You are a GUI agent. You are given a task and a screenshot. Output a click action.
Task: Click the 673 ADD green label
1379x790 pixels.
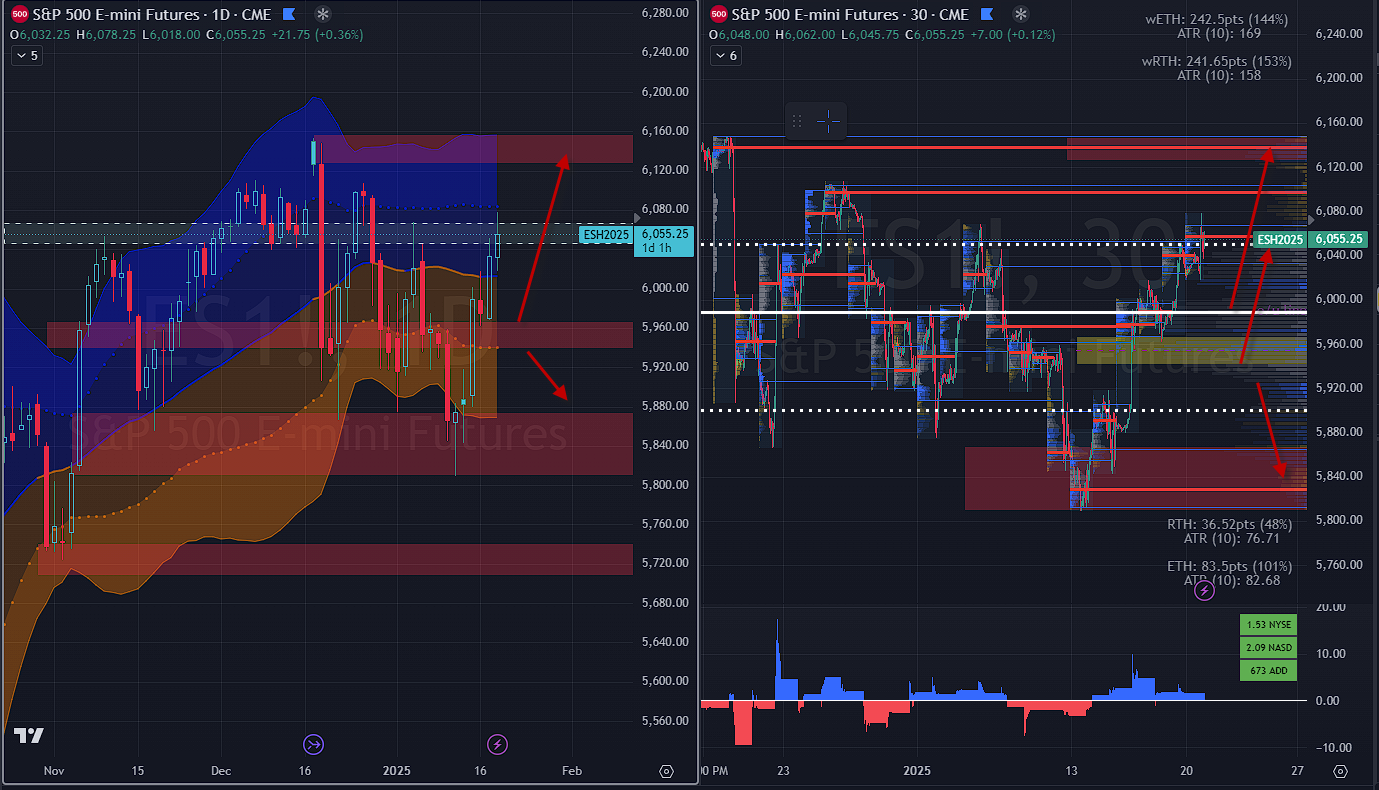(1268, 670)
